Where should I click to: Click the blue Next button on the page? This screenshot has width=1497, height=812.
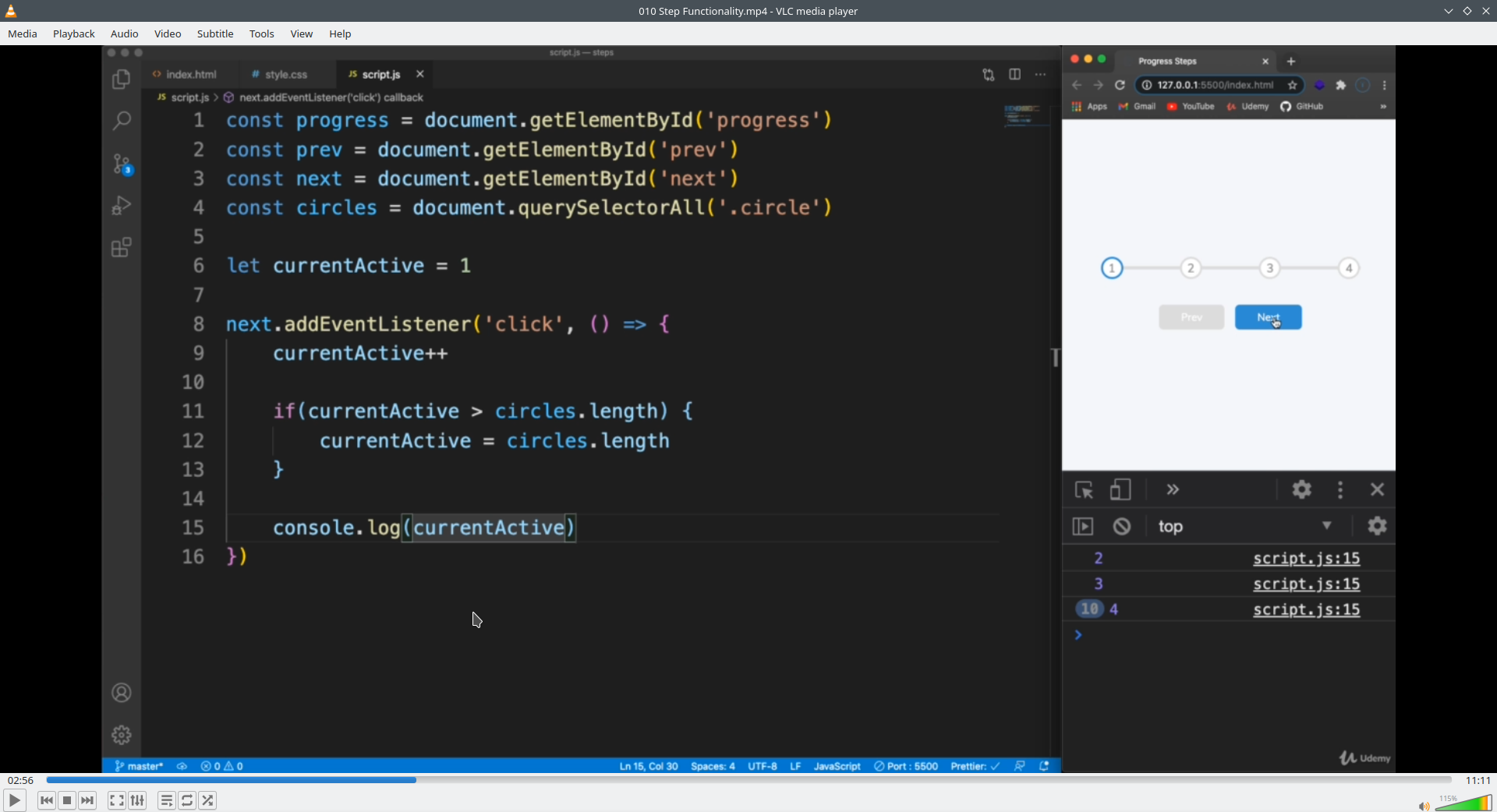point(1269,317)
